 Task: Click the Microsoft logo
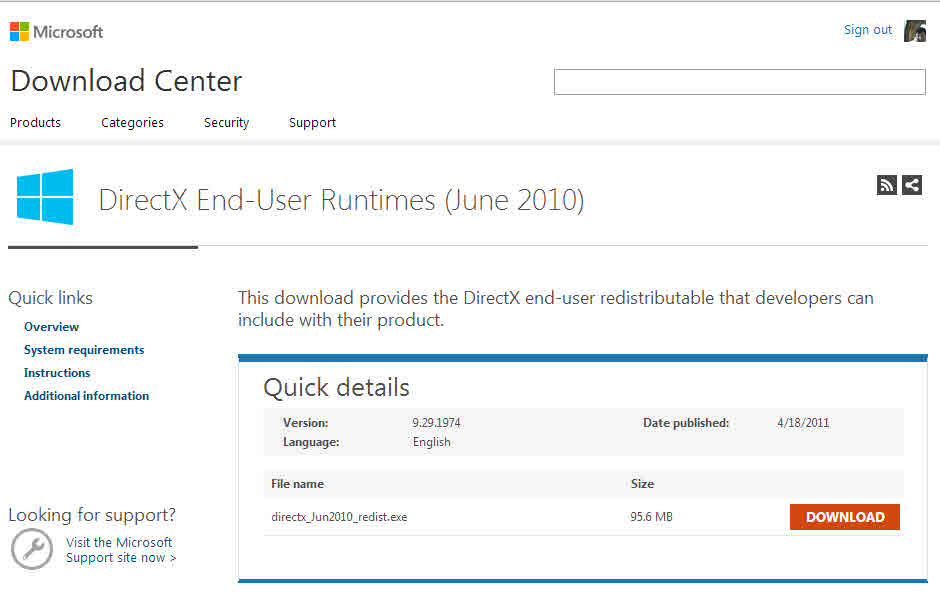point(56,31)
